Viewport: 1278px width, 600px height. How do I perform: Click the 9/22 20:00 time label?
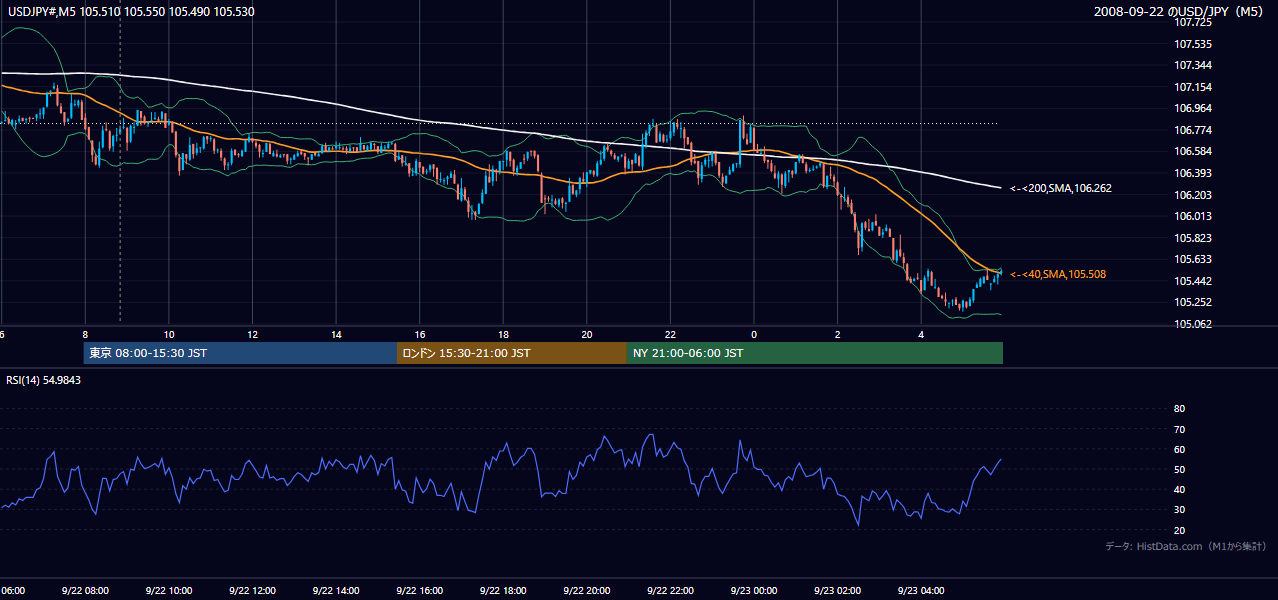point(586,590)
